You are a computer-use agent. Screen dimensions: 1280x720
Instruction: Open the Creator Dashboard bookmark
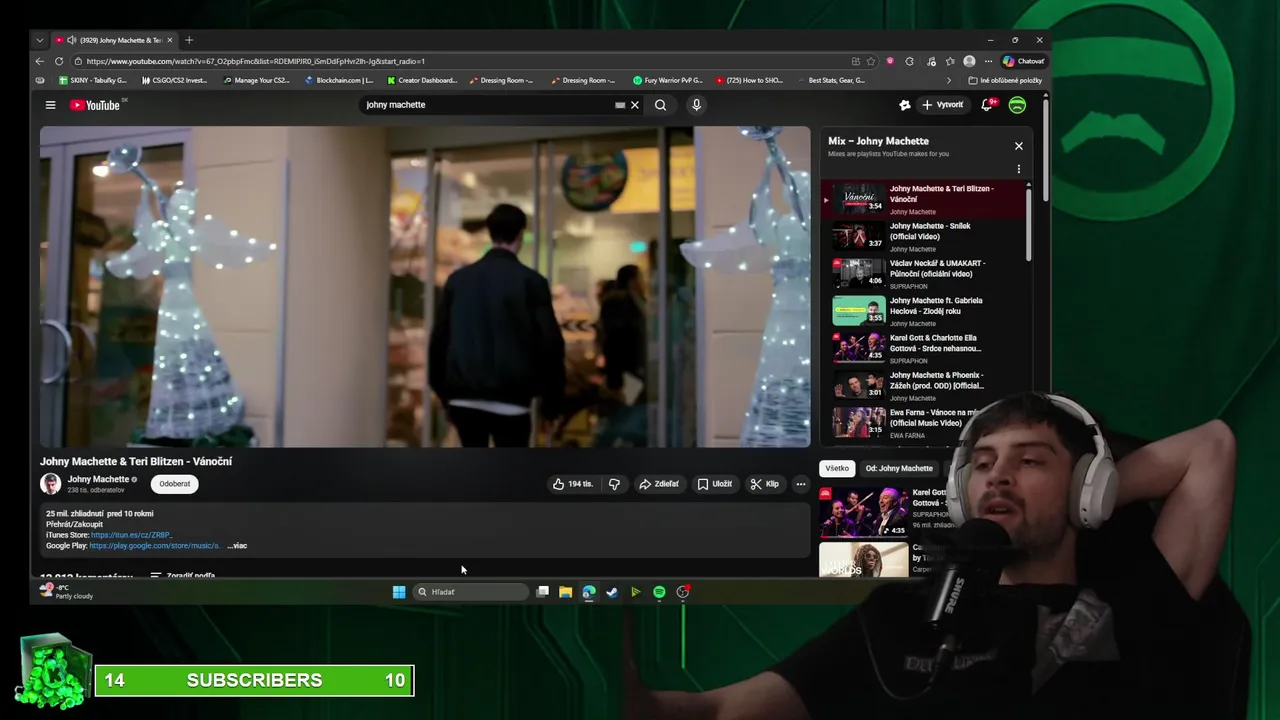(x=421, y=80)
